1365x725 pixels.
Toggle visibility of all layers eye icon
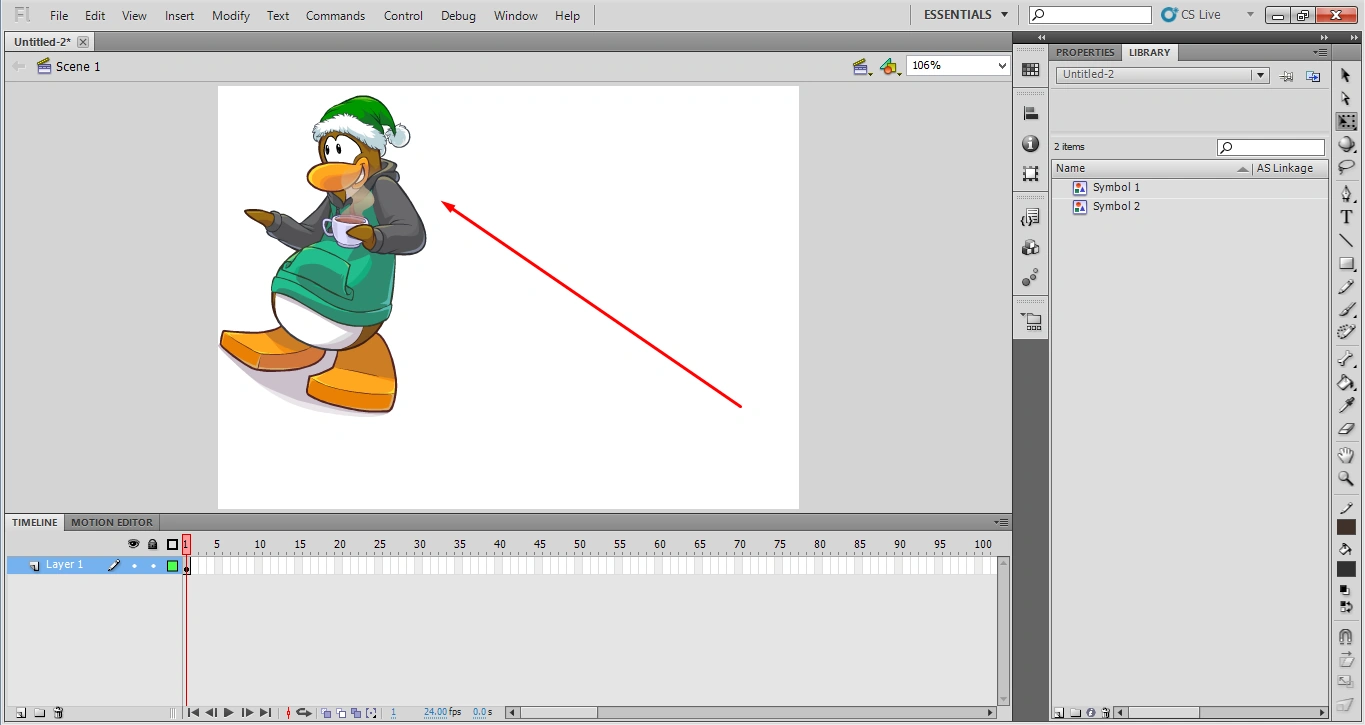coord(133,544)
